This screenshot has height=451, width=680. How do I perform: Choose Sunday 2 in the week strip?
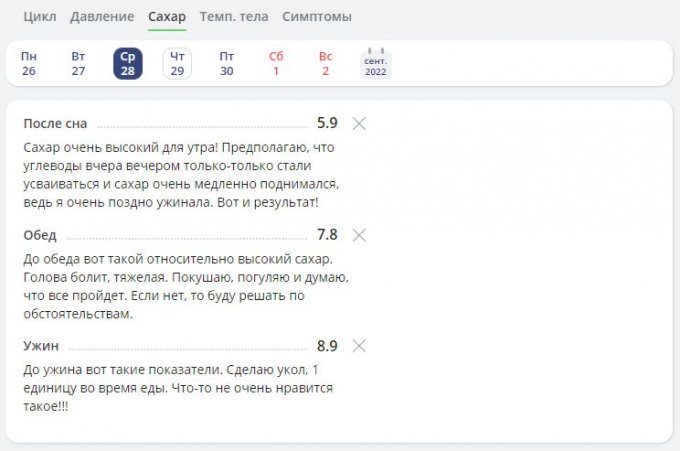[325, 64]
